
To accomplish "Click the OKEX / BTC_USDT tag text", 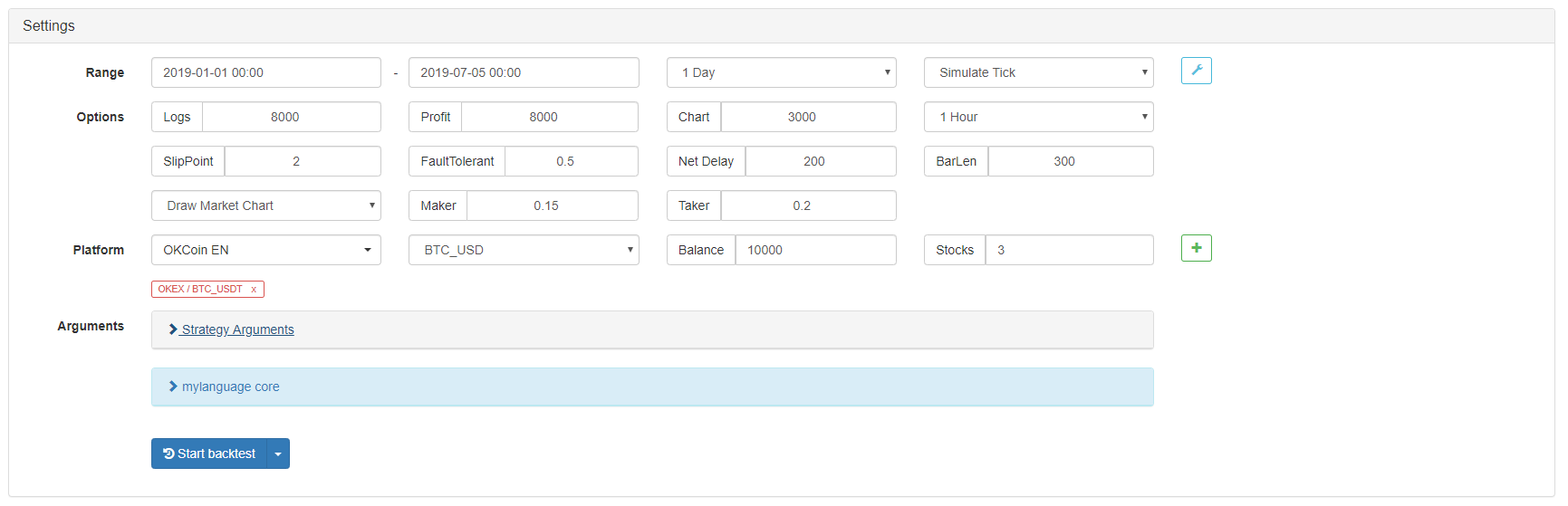I will (x=200, y=290).
